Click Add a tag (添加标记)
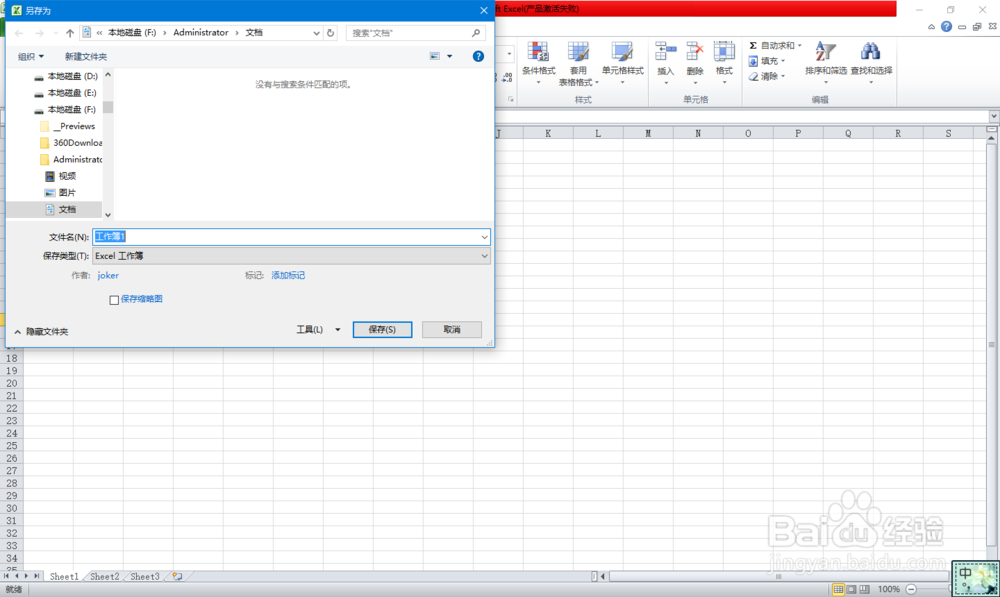1000x597 pixels. pyautogui.click(x=288, y=275)
